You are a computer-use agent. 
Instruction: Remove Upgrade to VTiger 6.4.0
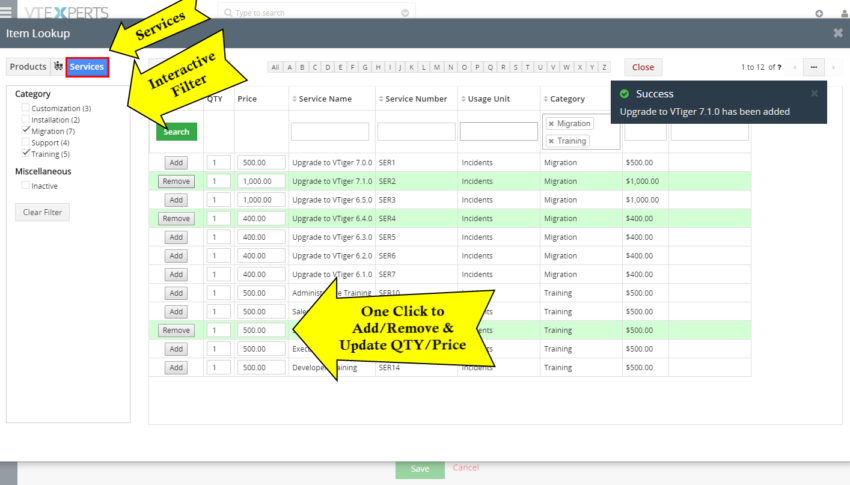point(176,218)
